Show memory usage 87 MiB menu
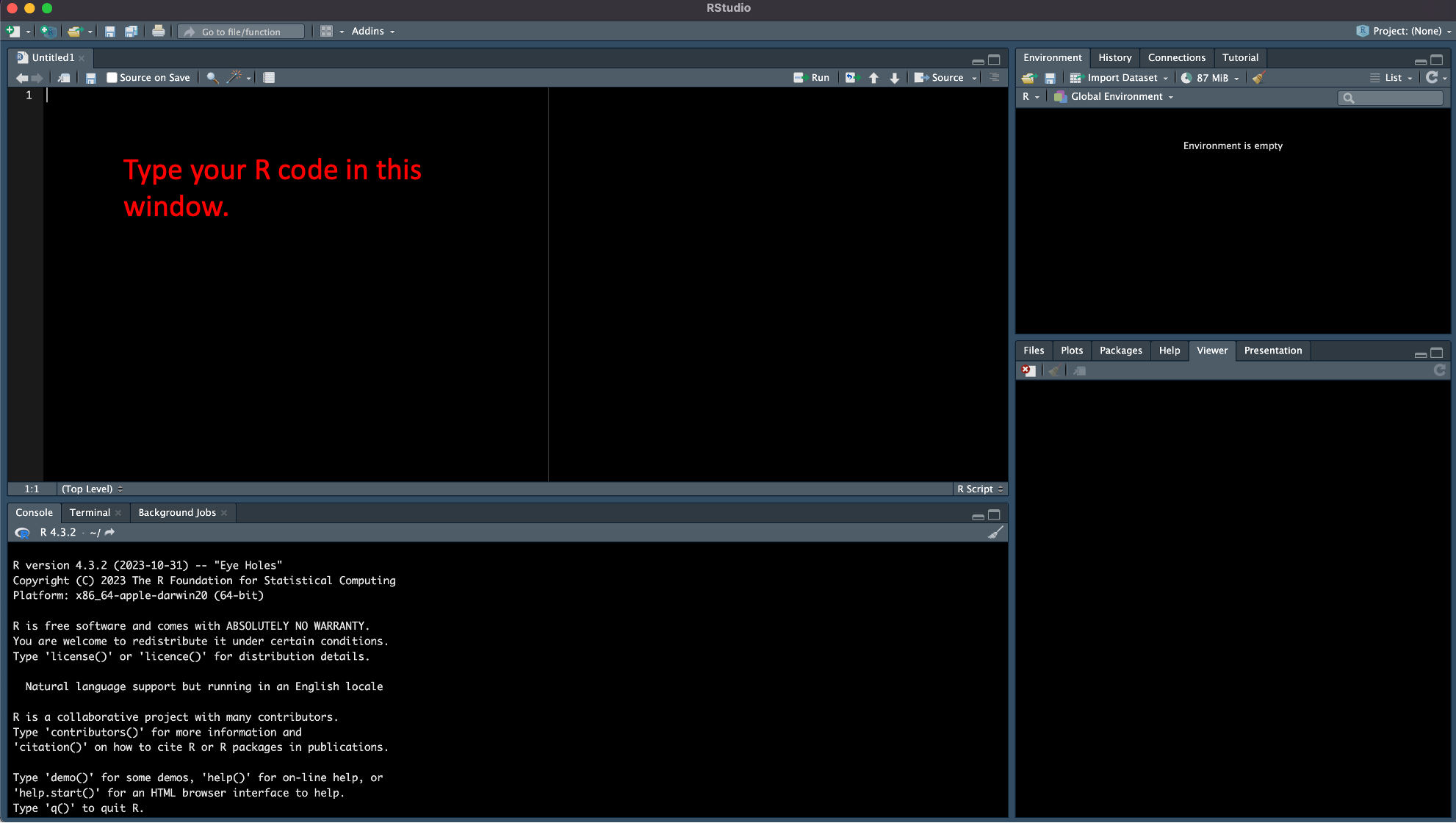1456x823 pixels. click(x=1210, y=77)
